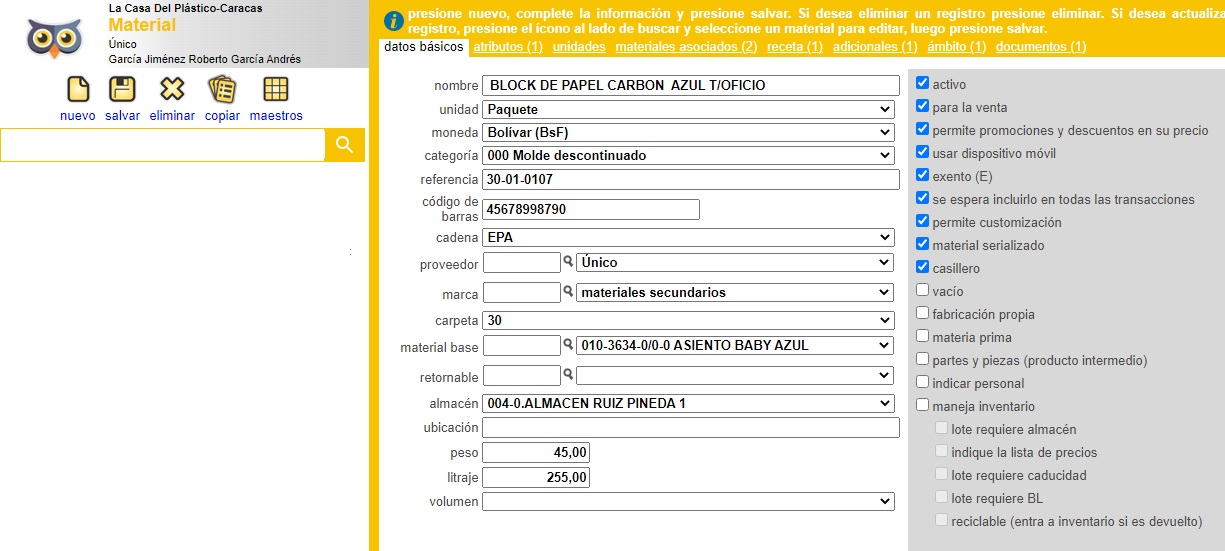The width and height of the screenshot is (1225, 551).
Task: Click the eliminar X icon
Action: tap(172, 89)
